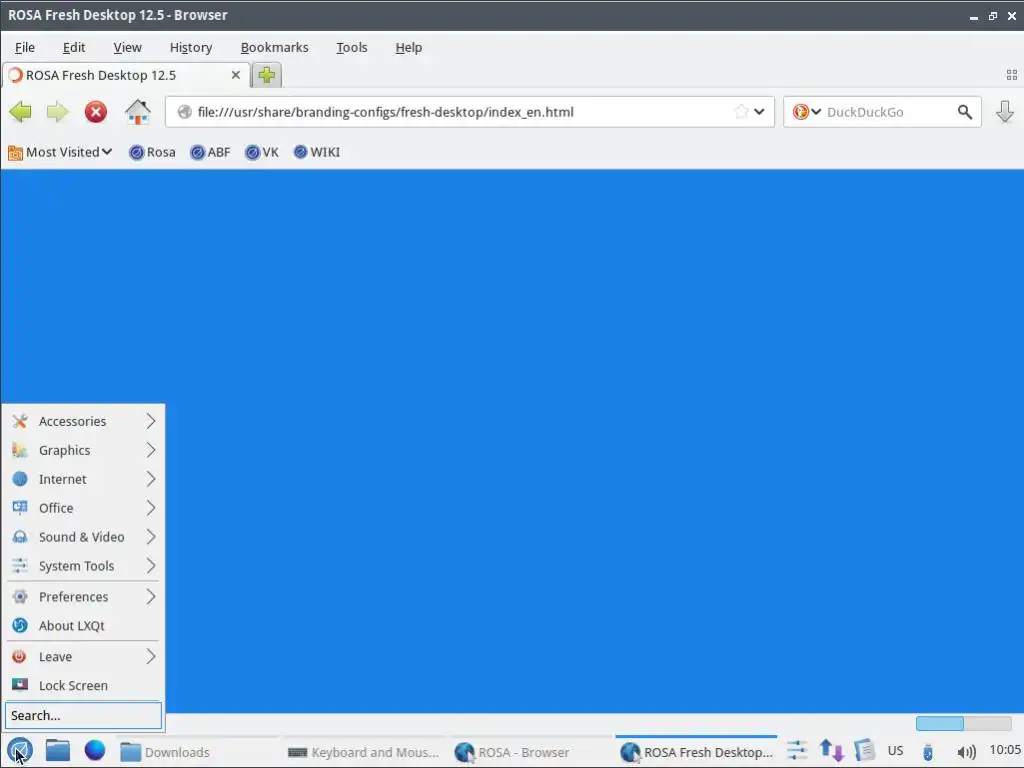Go forward with the green right arrow

[x=57, y=112]
